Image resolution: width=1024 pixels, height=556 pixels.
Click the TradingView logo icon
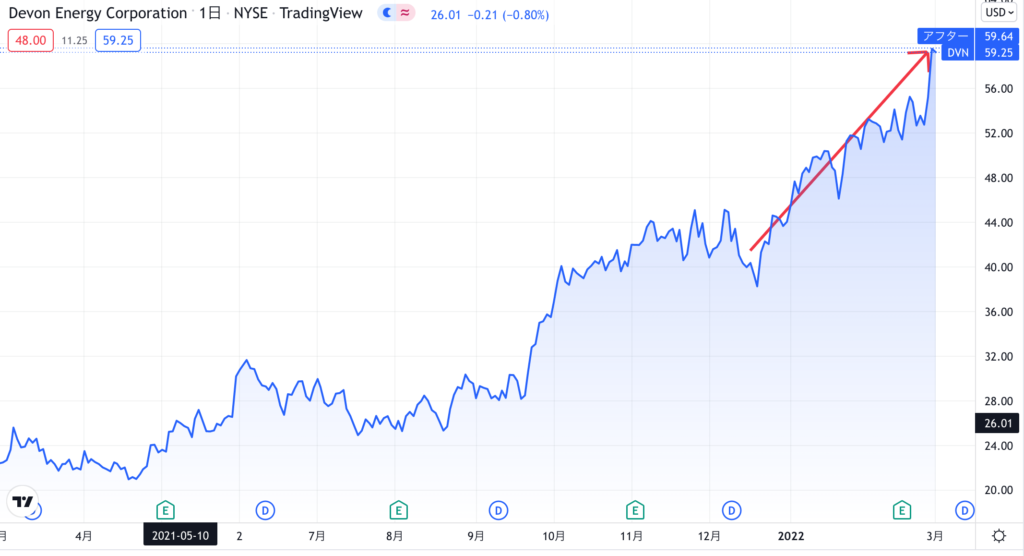(x=23, y=502)
